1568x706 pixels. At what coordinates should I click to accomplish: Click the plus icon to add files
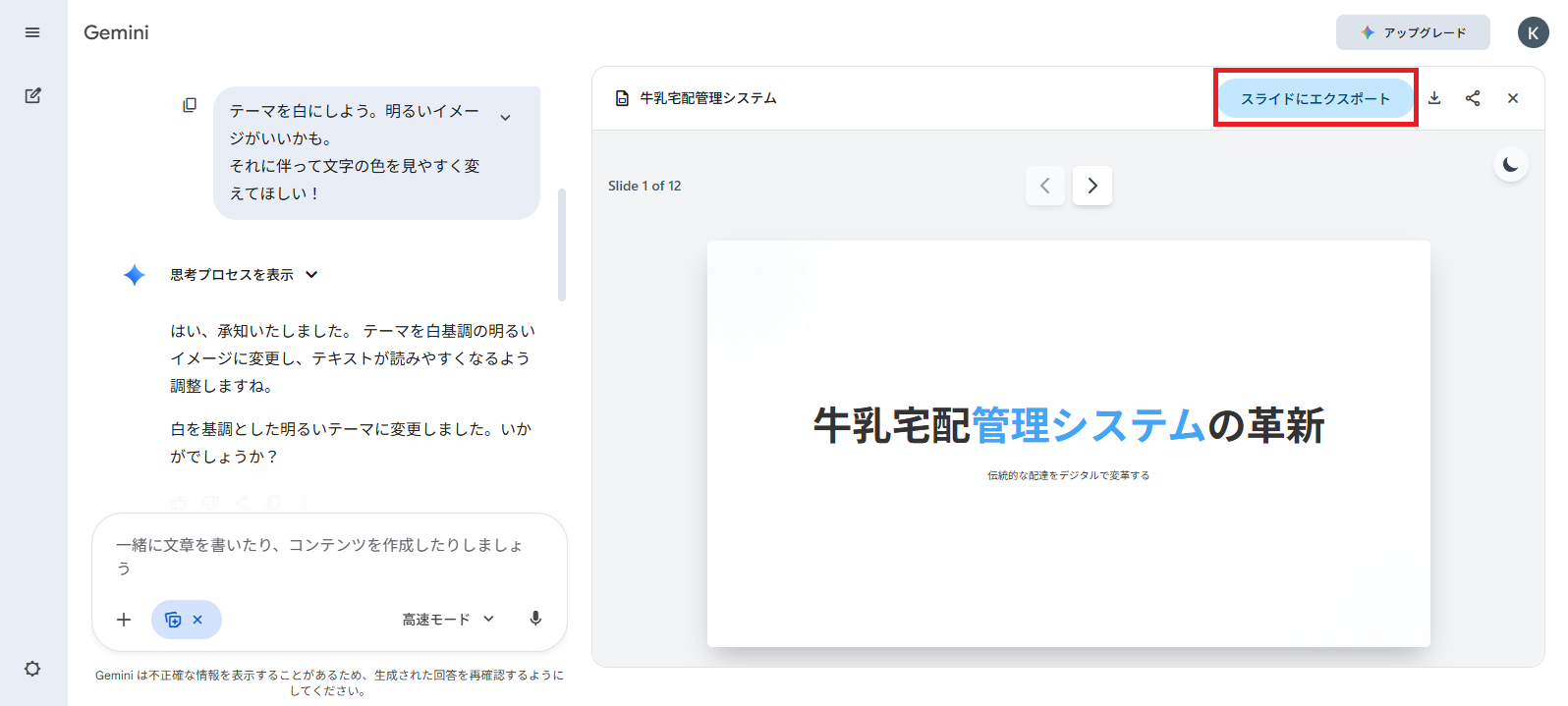click(124, 620)
